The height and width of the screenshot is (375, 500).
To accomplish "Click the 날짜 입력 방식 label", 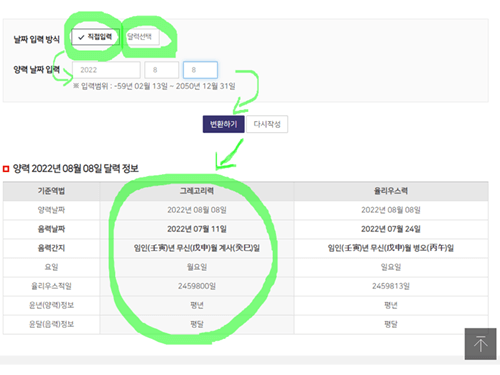I will coord(36,39).
